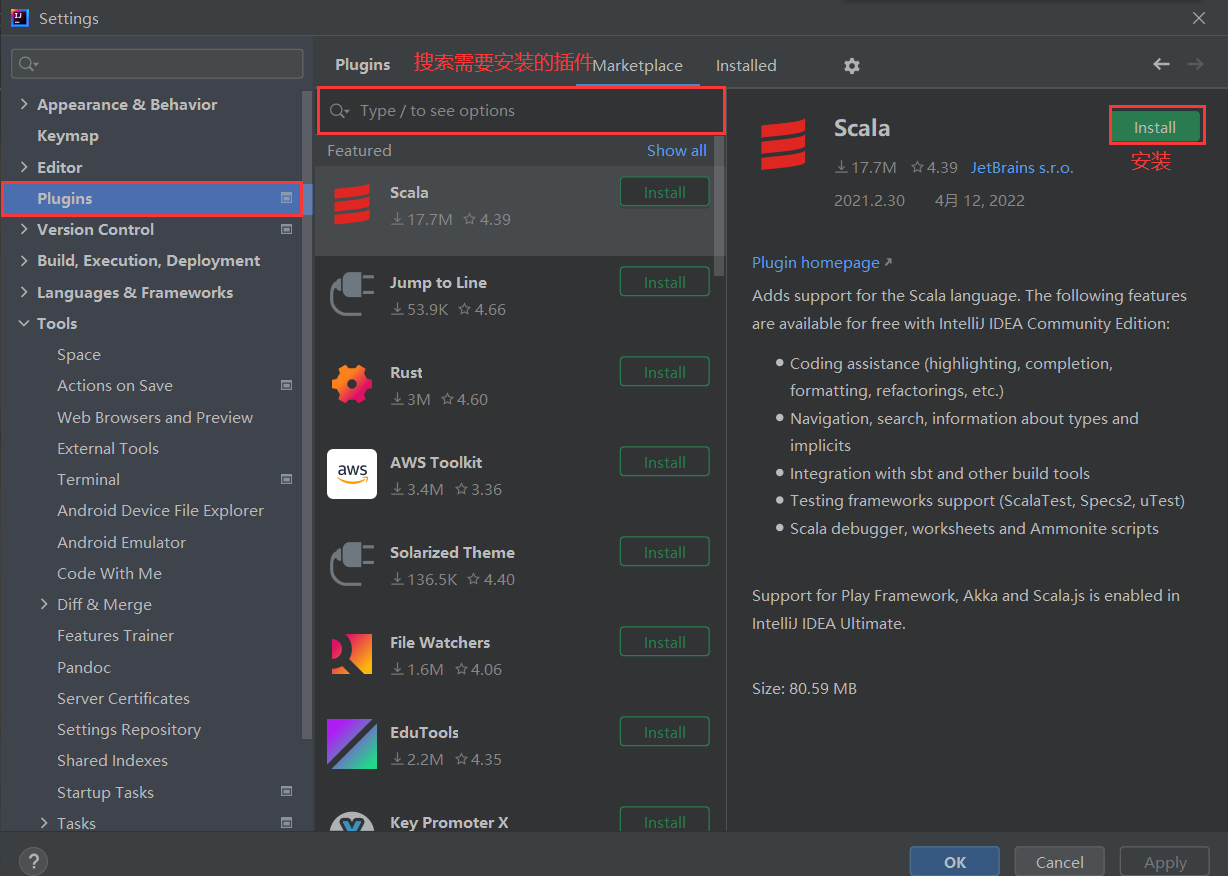Click the settings search field
Image resolution: width=1228 pixels, height=876 pixels.
[157, 64]
